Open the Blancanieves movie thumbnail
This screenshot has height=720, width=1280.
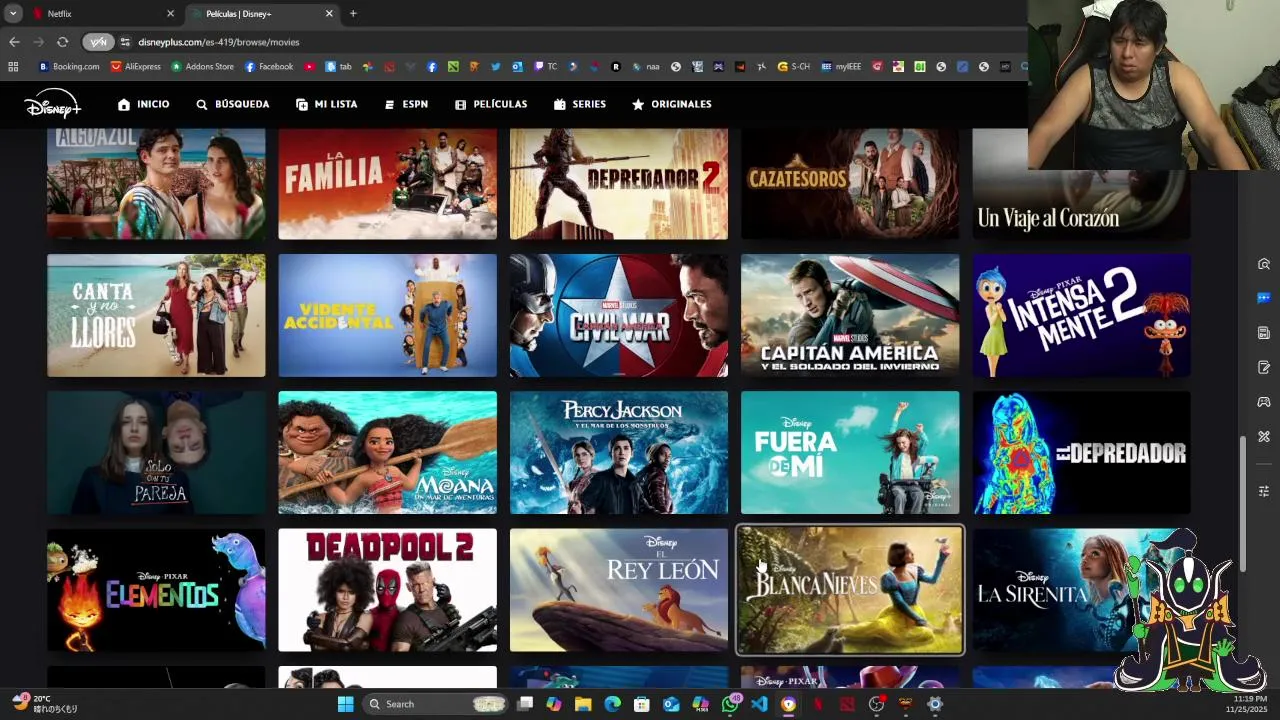point(850,590)
